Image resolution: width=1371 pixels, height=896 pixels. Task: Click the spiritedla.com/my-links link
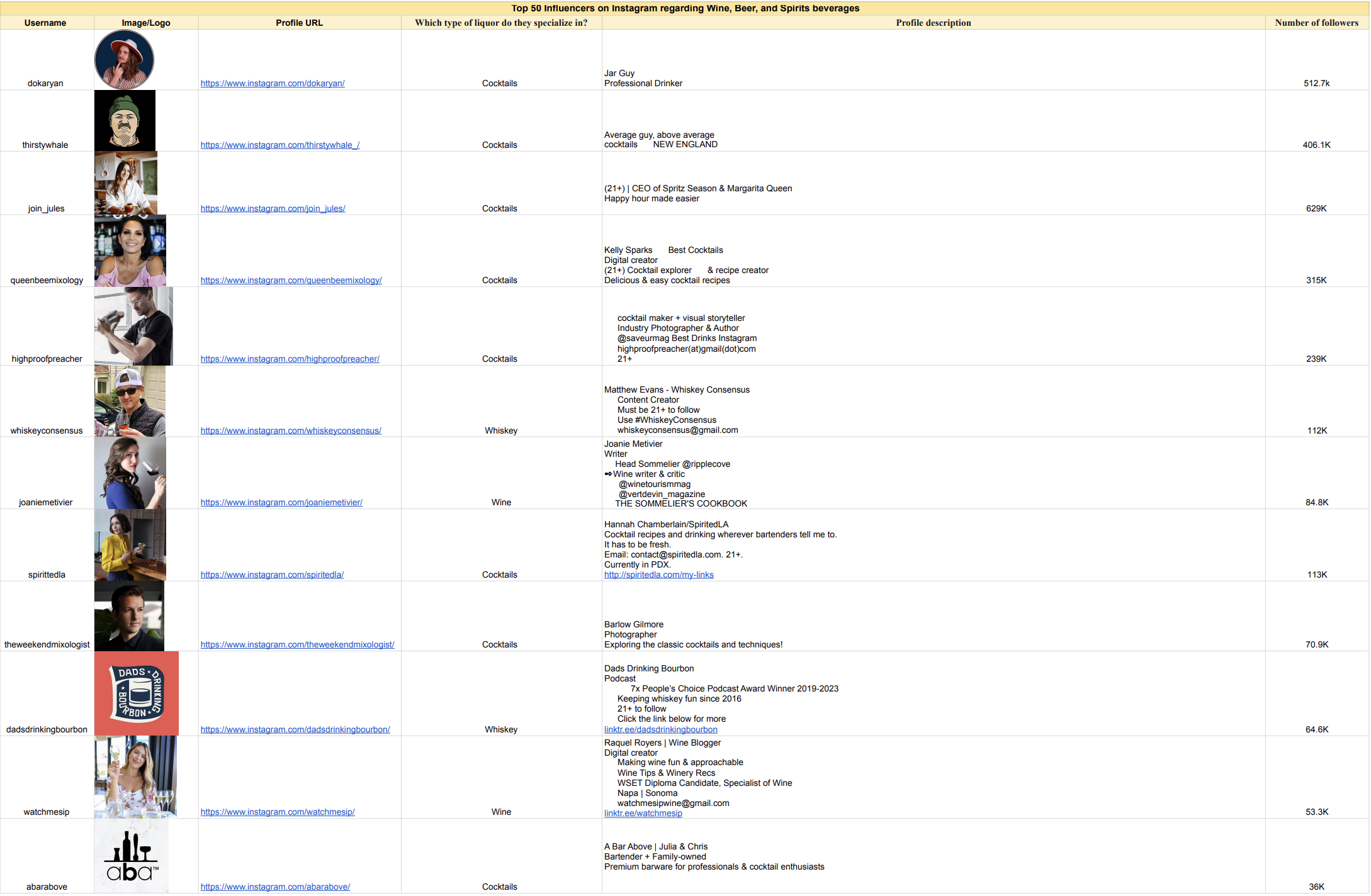coord(658,574)
